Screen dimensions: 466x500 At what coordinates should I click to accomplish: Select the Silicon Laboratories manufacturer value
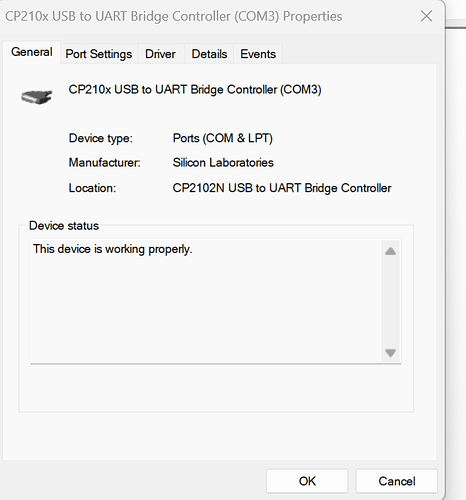click(x=223, y=163)
